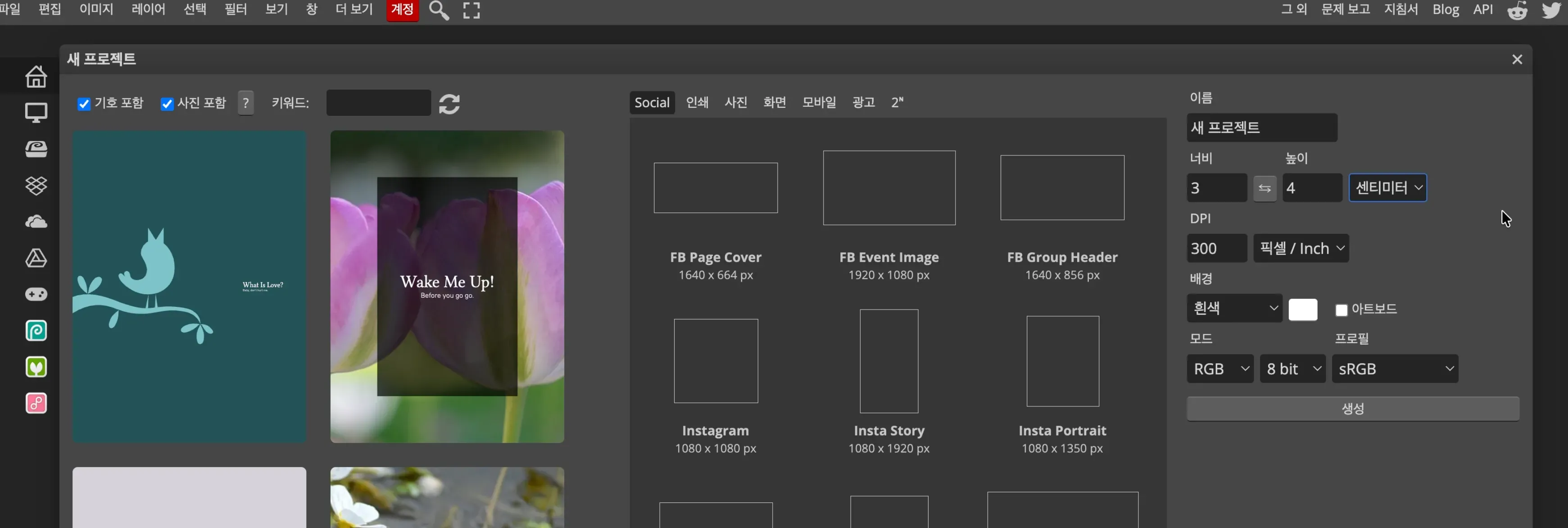Open the 레이어 menu
Viewport: 1568px width, 528px height.
149,10
